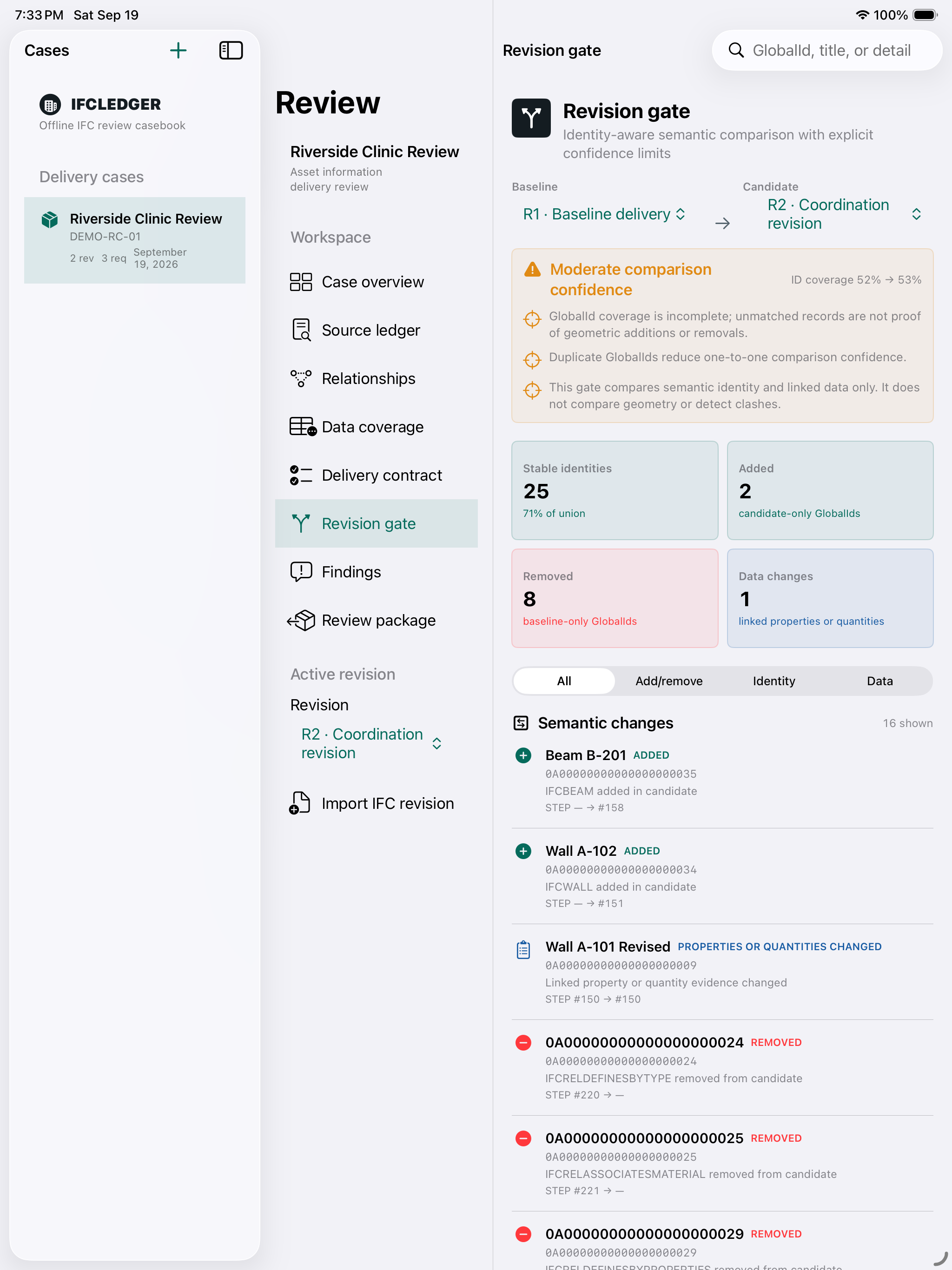Open Source ledger in Workspace
Image resolution: width=952 pixels, height=1270 pixels.
point(376,330)
